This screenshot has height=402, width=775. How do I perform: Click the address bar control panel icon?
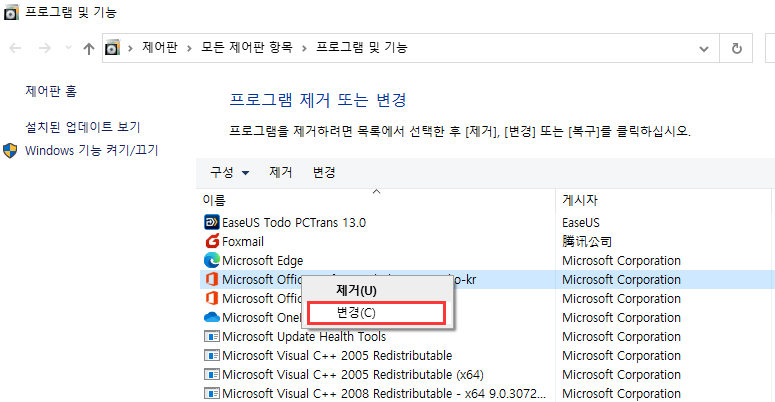tap(112, 48)
